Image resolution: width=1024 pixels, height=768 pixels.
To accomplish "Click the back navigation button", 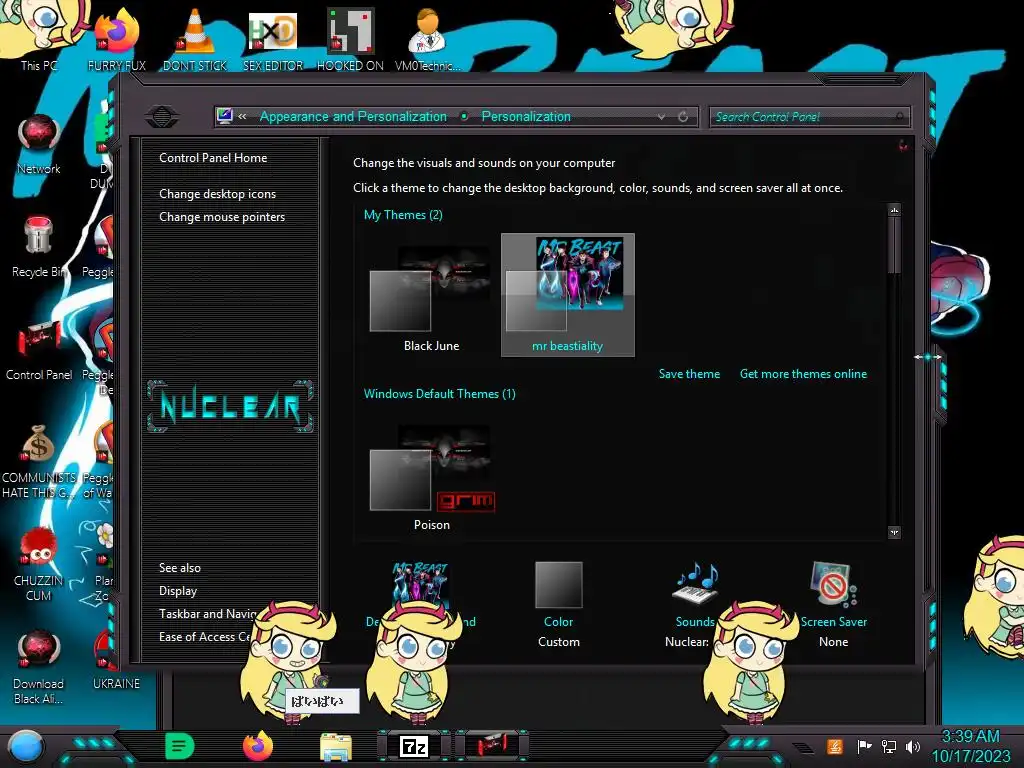I will coord(162,117).
